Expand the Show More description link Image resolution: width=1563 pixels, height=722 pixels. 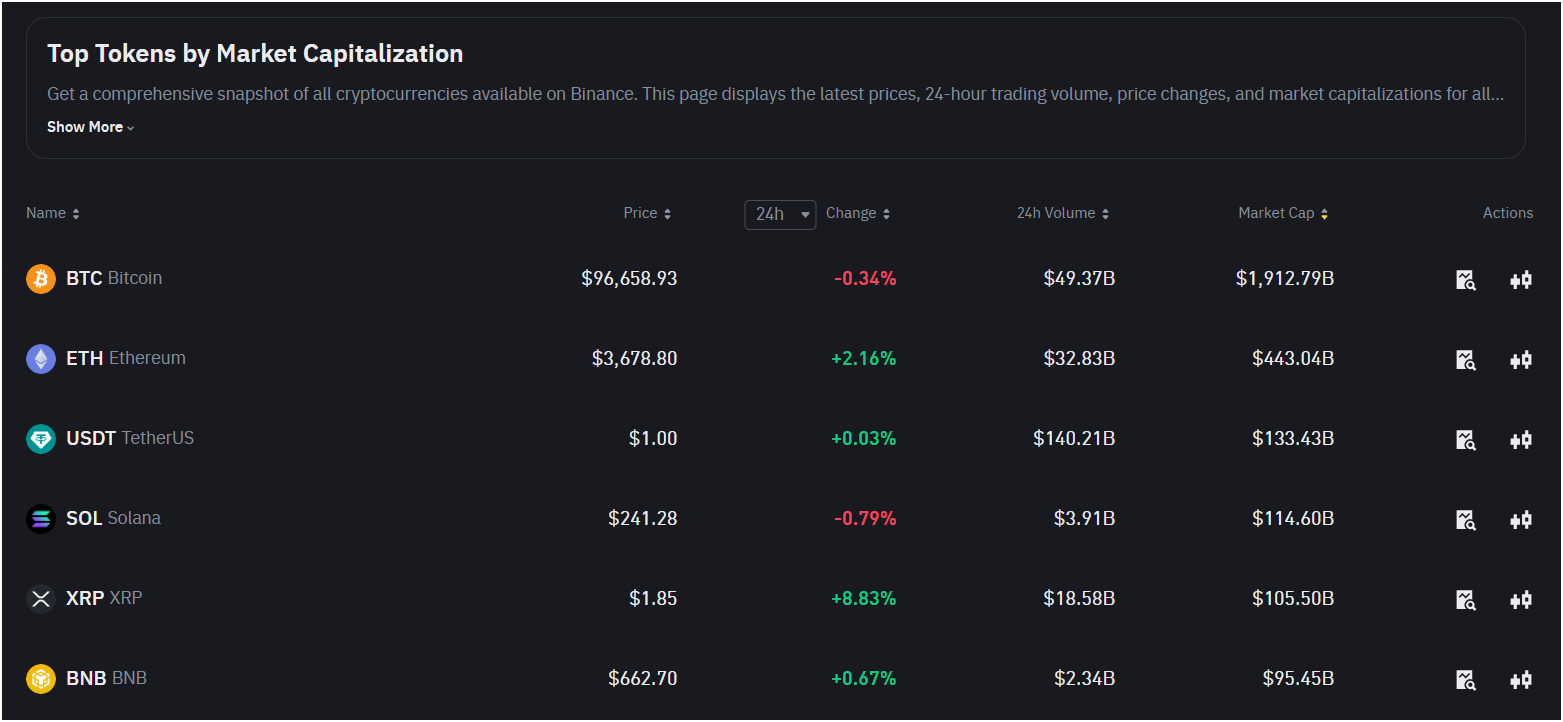[x=90, y=127]
